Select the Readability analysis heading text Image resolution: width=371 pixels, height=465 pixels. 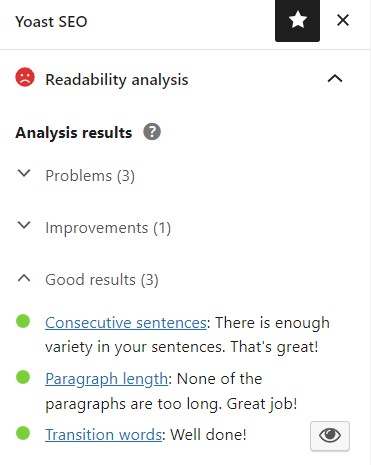pos(117,80)
